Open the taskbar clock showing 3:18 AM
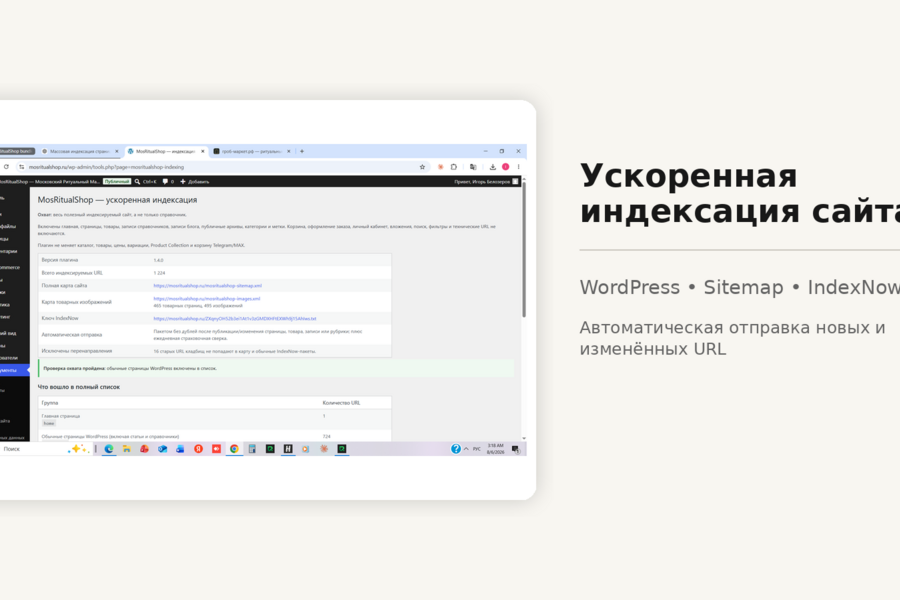The image size is (900, 600). pos(495,449)
